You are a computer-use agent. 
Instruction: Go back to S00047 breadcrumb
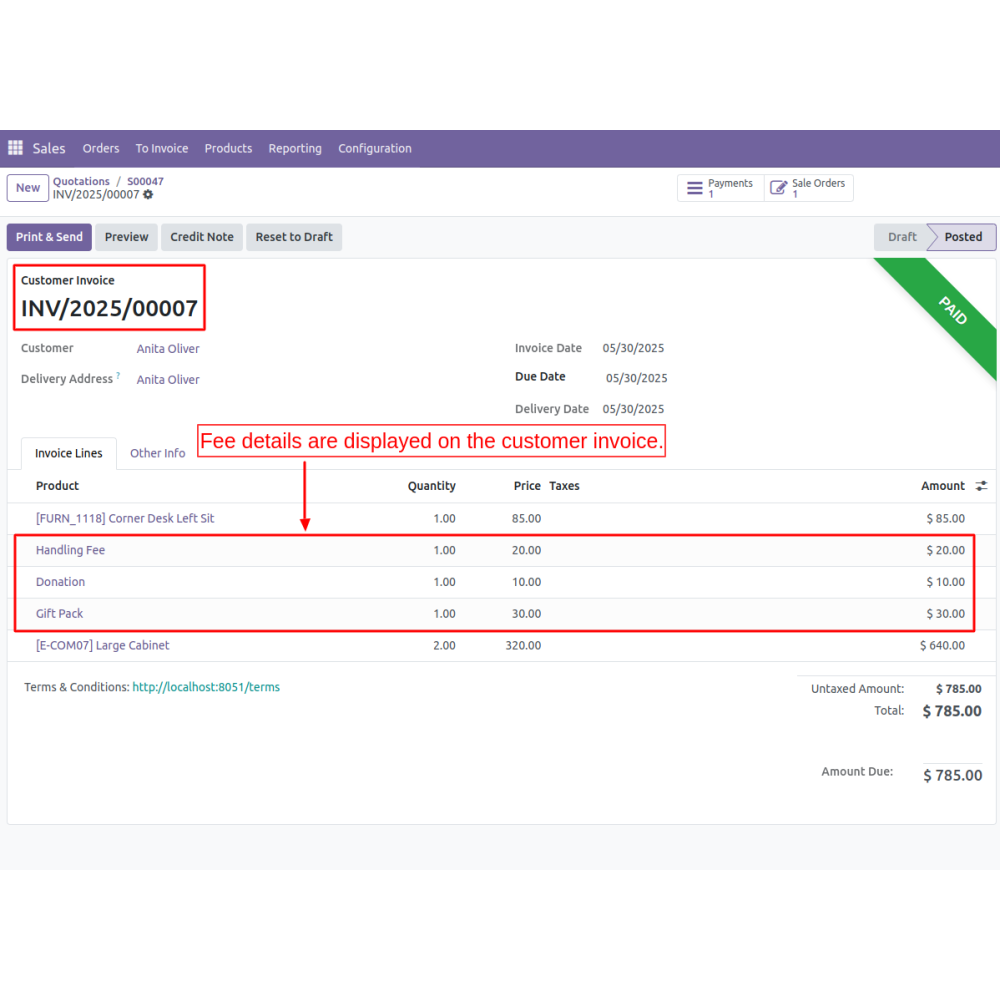[145, 182]
